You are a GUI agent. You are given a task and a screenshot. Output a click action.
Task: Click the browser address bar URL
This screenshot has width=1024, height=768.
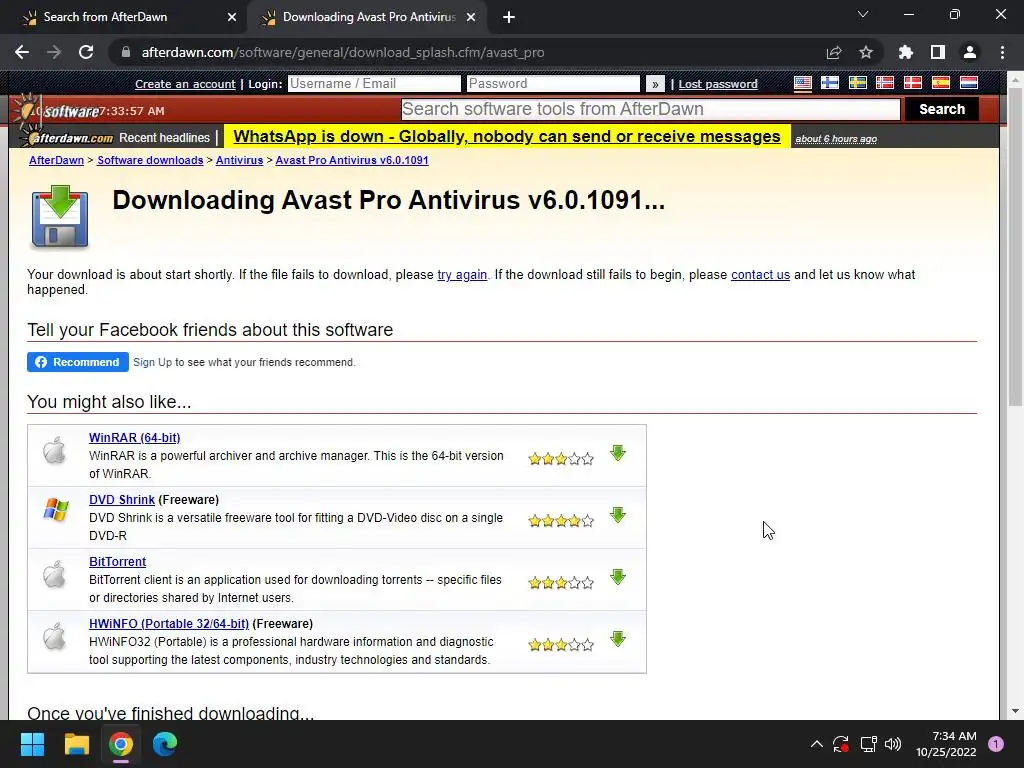(x=343, y=52)
